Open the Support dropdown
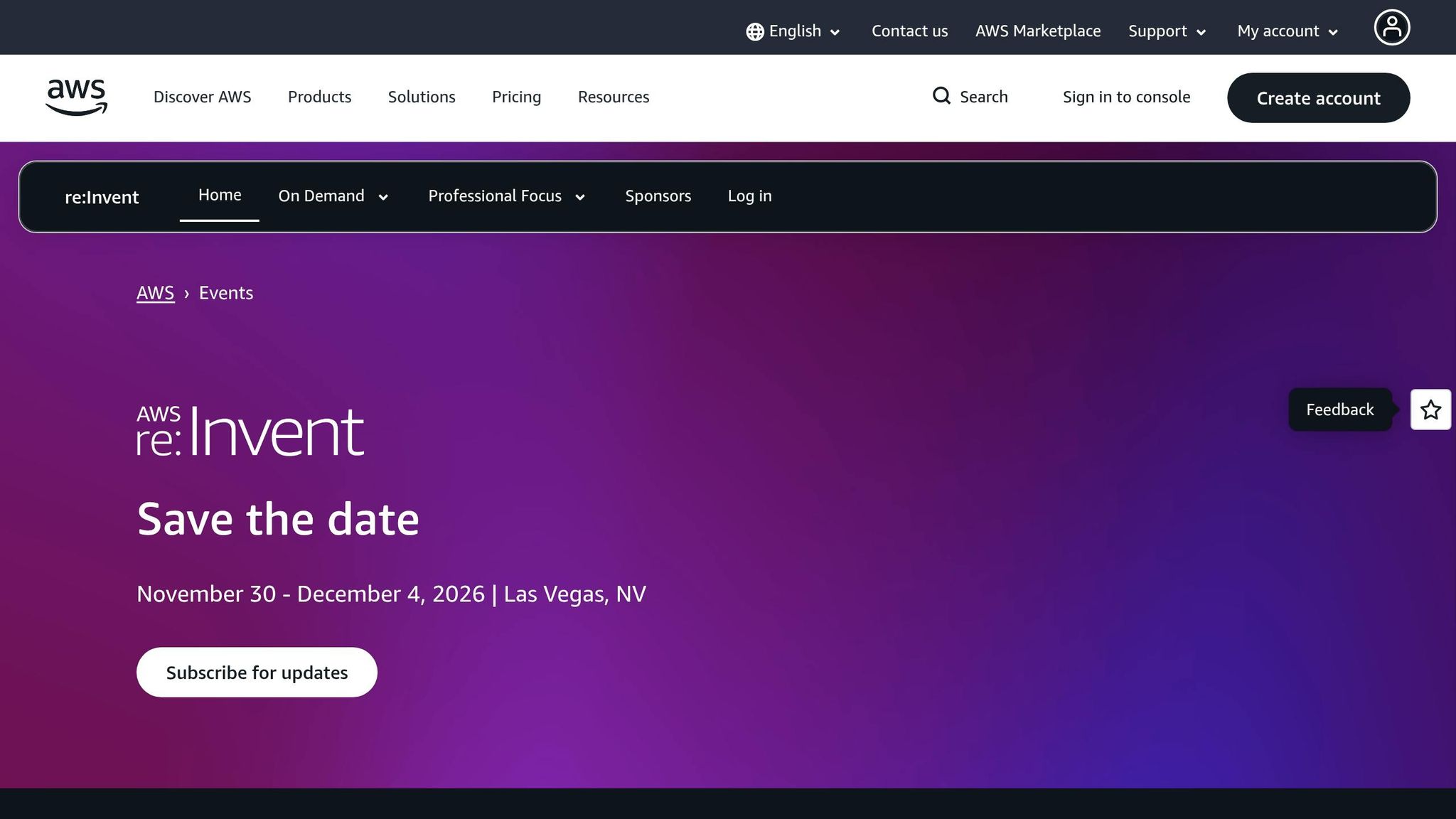Screen dimensions: 1456x819 pos(1166,31)
